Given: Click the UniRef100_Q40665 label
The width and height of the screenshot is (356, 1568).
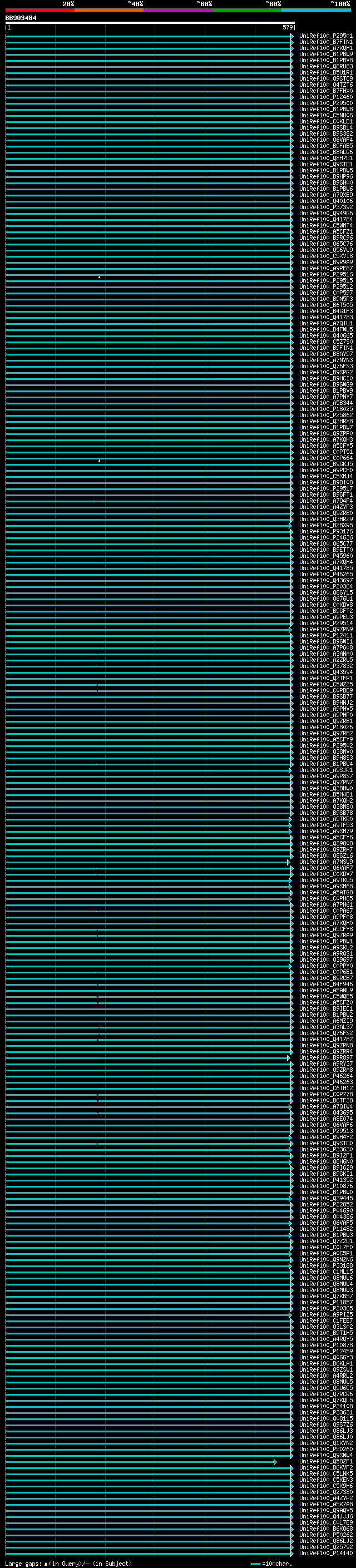Looking at the screenshot, I should (x=325, y=335).
